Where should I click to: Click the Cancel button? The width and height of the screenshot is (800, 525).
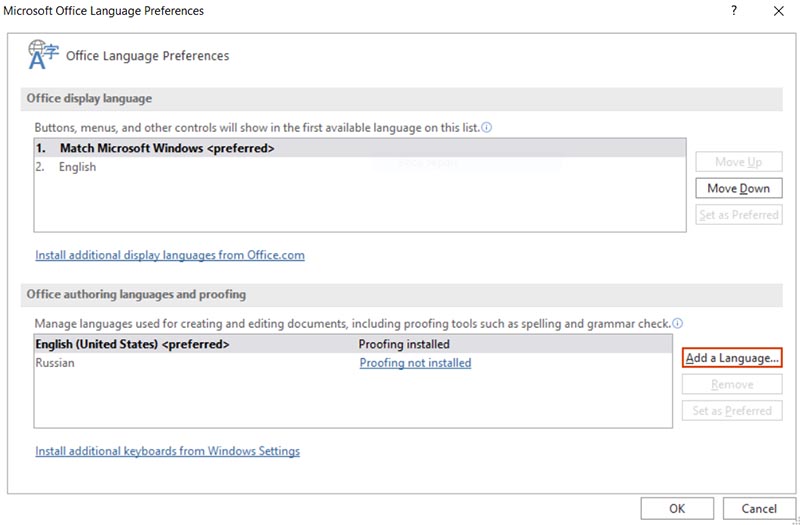[x=759, y=509]
